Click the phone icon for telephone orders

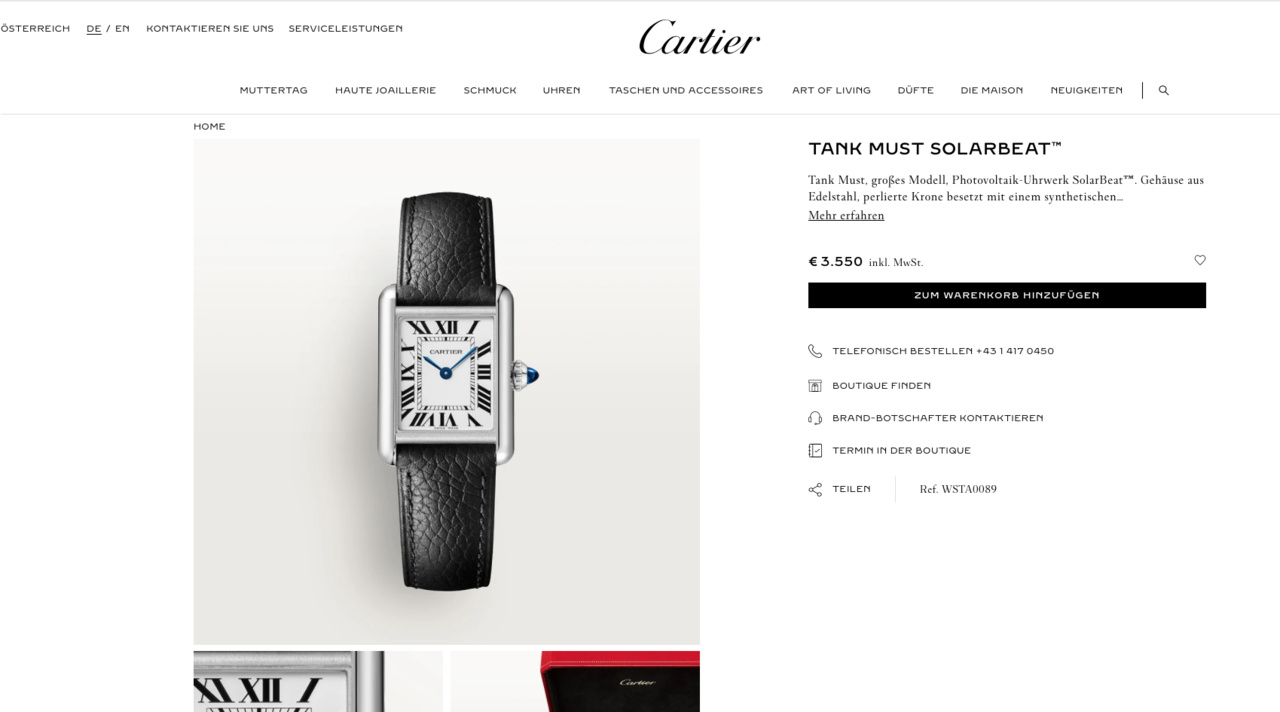[815, 351]
